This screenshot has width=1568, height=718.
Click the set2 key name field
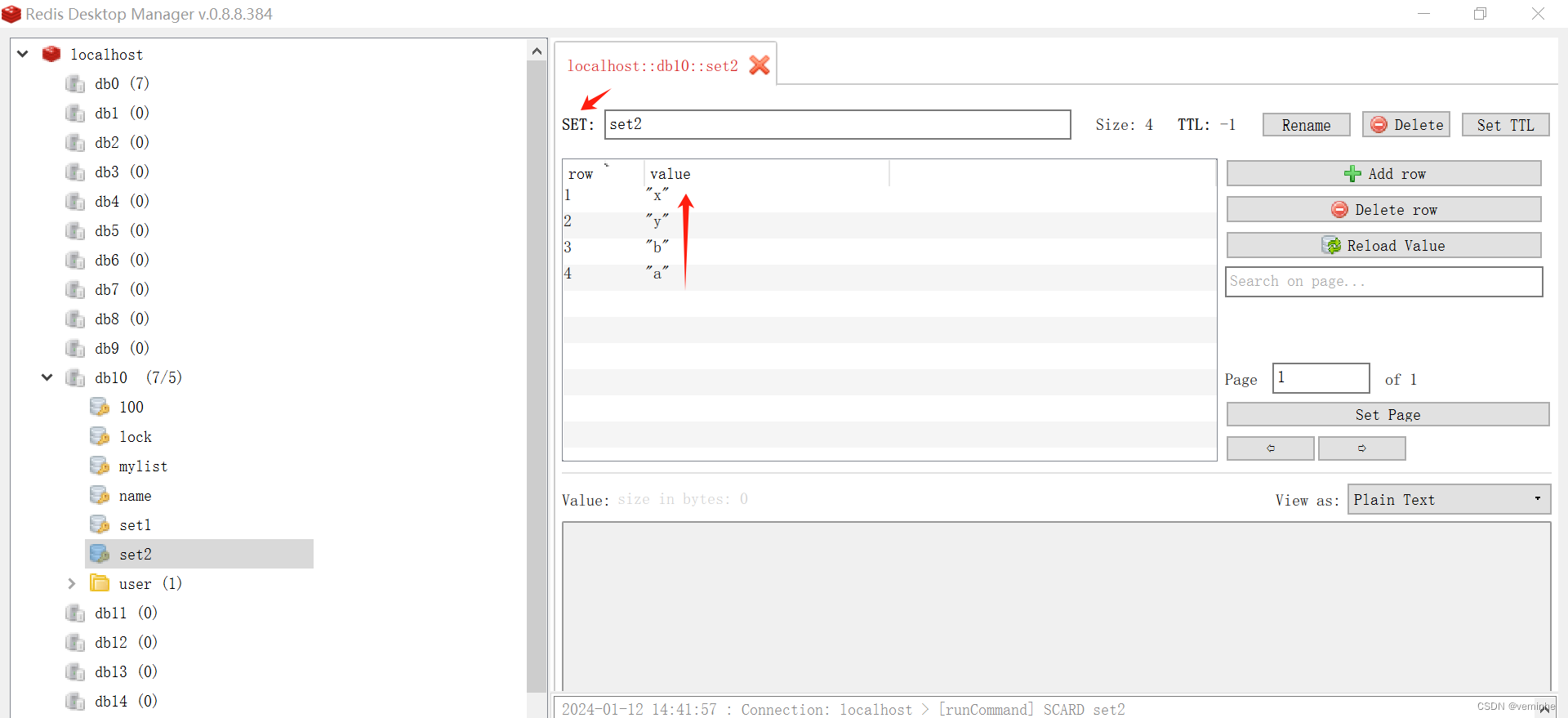pos(837,124)
